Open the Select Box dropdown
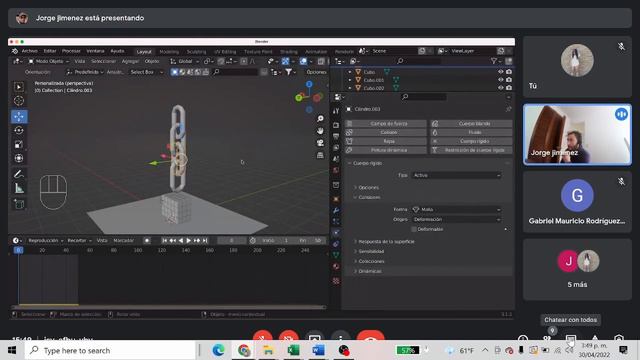Viewport: 640px width, 360px height. click(x=146, y=72)
